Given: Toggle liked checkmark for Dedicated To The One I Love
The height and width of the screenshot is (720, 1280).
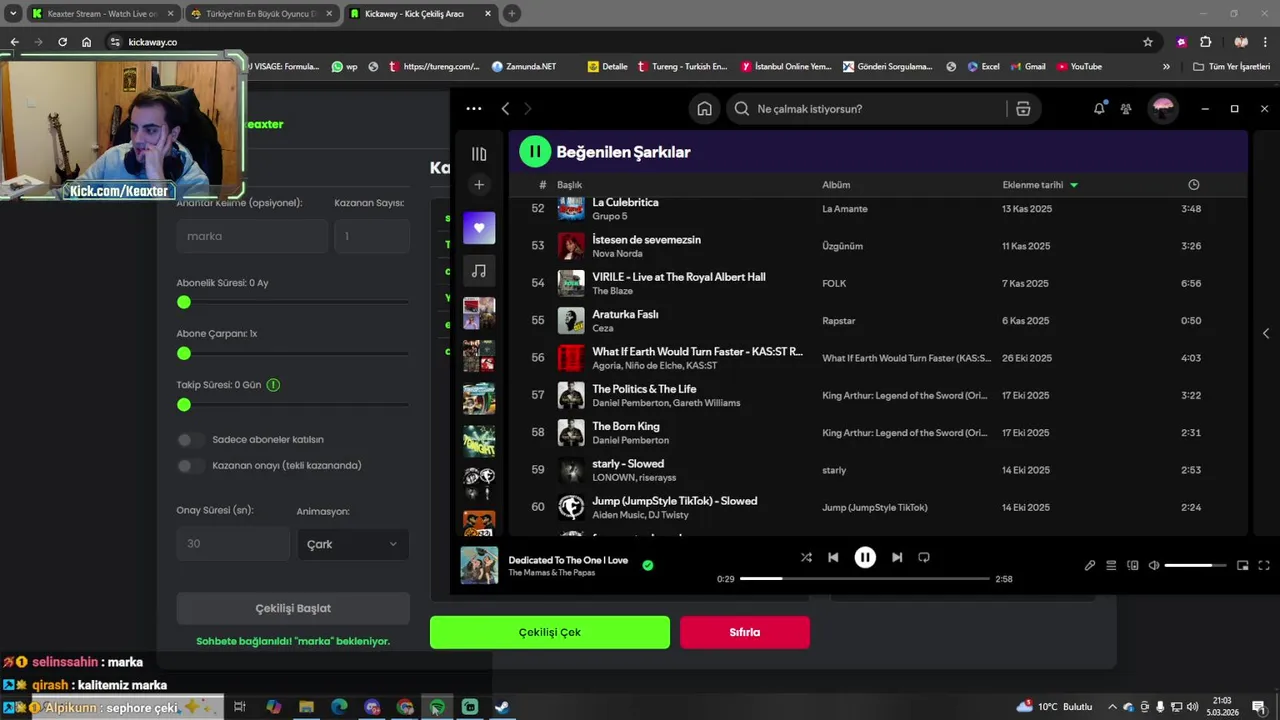Looking at the screenshot, I should point(648,565).
